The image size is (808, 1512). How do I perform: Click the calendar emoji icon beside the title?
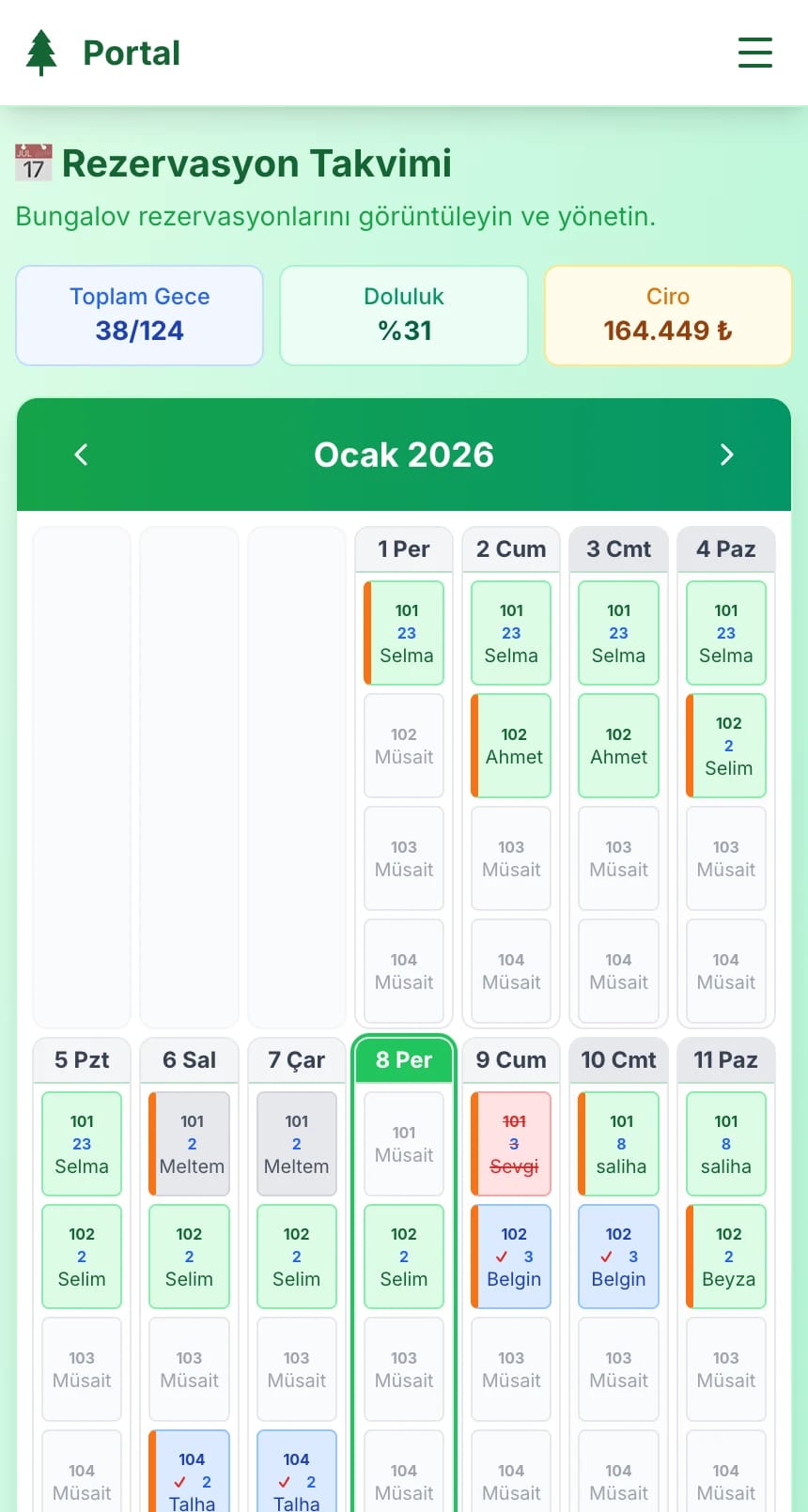[x=34, y=162]
